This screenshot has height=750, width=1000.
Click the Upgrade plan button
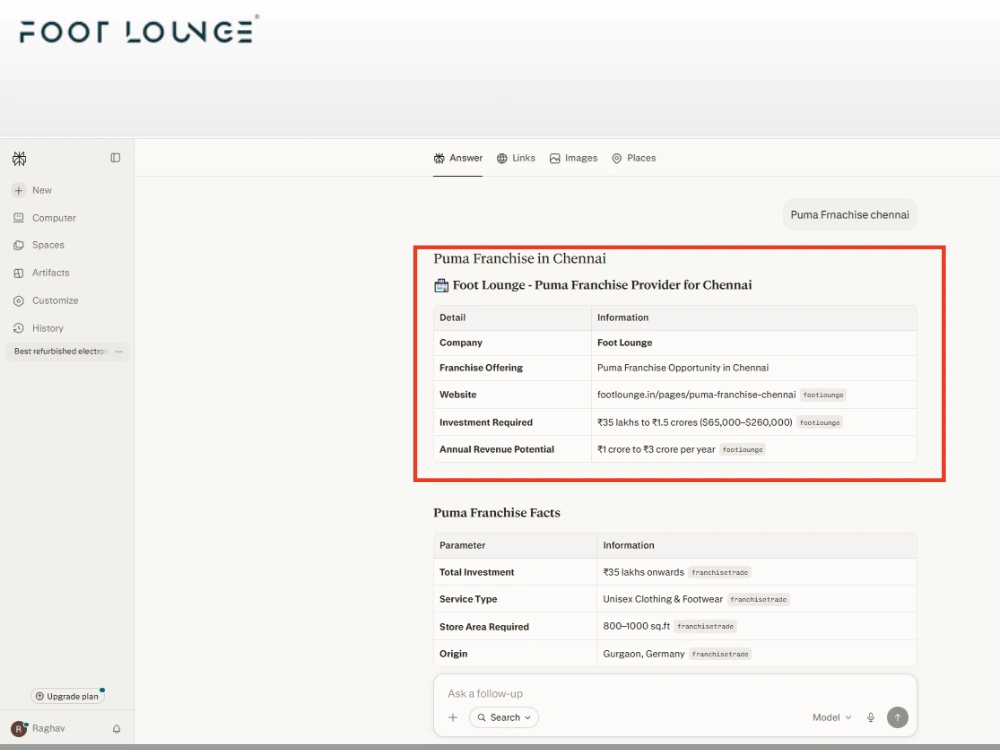click(68, 696)
